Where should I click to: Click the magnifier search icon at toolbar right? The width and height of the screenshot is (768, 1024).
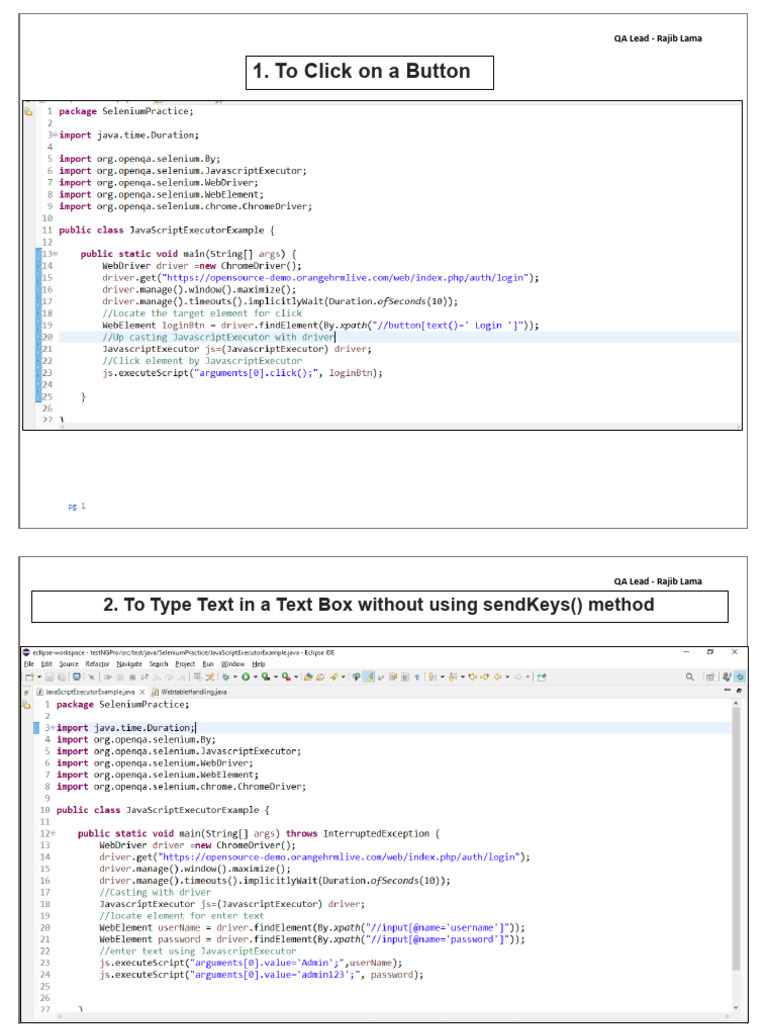pos(690,677)
